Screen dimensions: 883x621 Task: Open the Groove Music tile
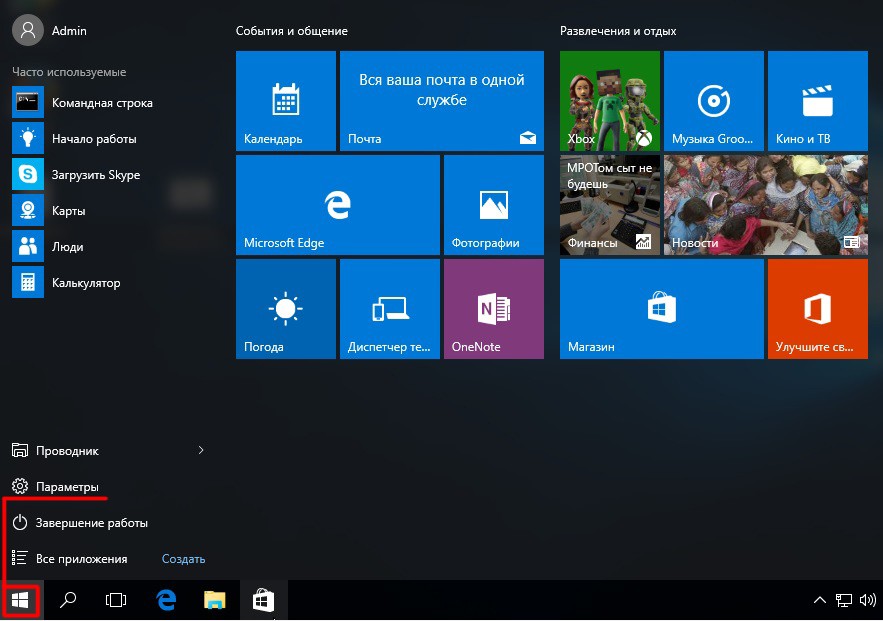713,101
